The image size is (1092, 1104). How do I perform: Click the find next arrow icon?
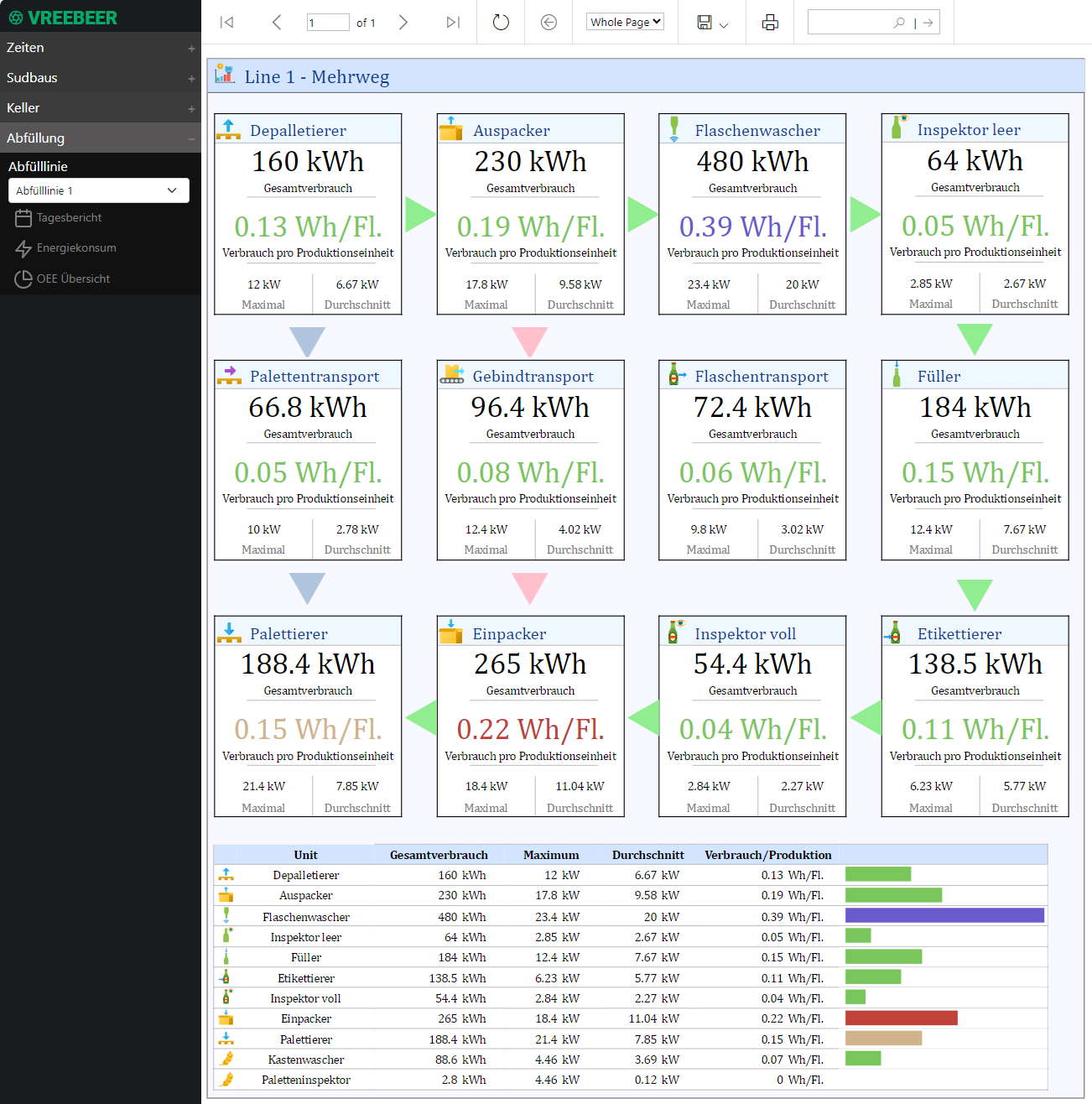[928, 23]
